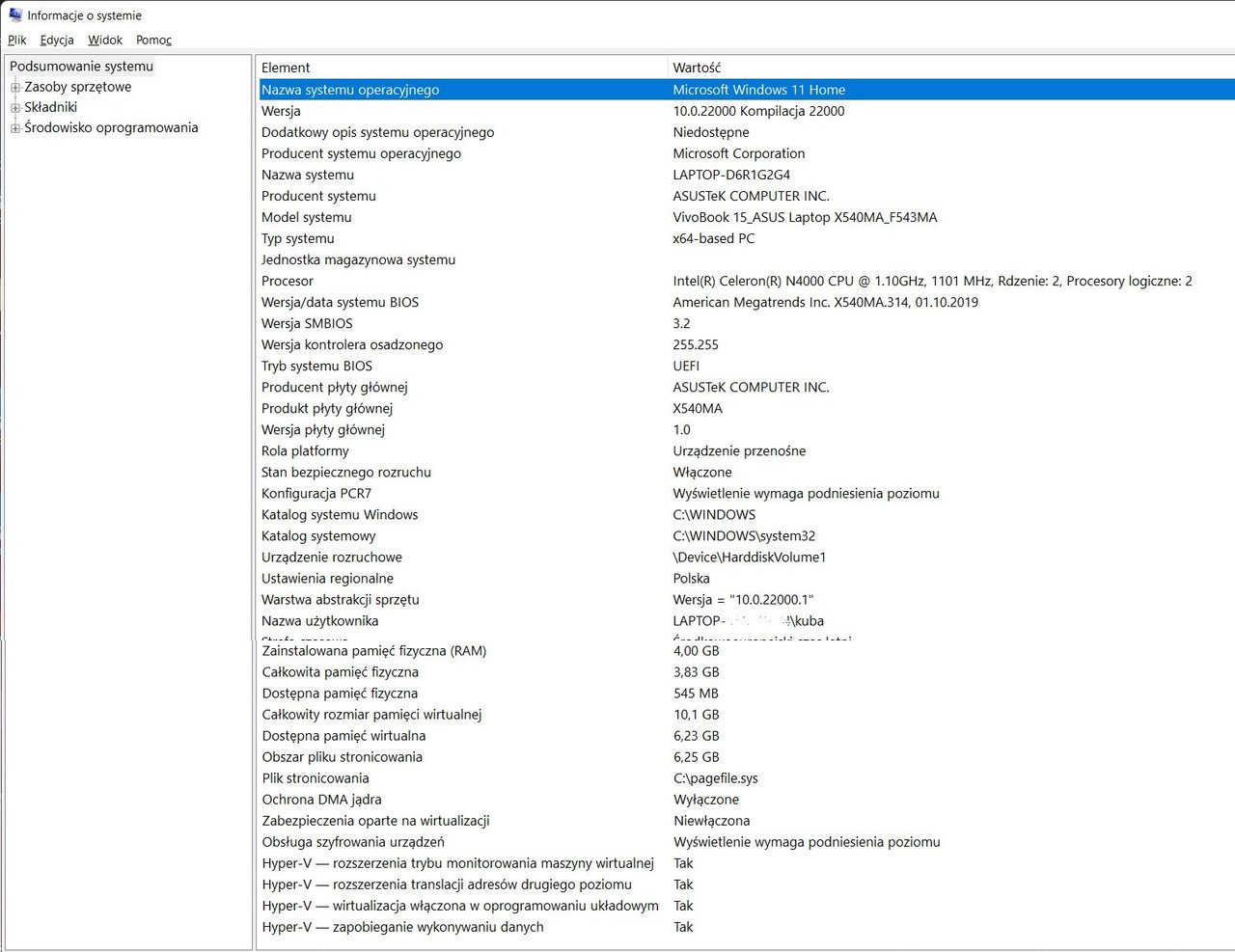Open the Edycja menu
1235x952 pixels.
(57, 40)
